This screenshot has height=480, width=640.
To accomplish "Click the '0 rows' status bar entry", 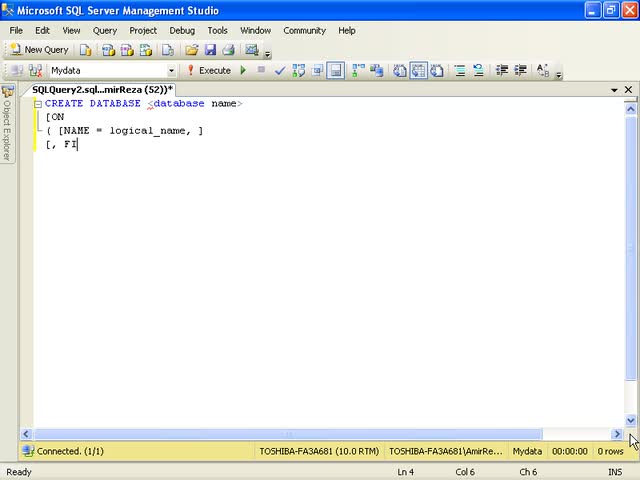I will click(610, 451).
